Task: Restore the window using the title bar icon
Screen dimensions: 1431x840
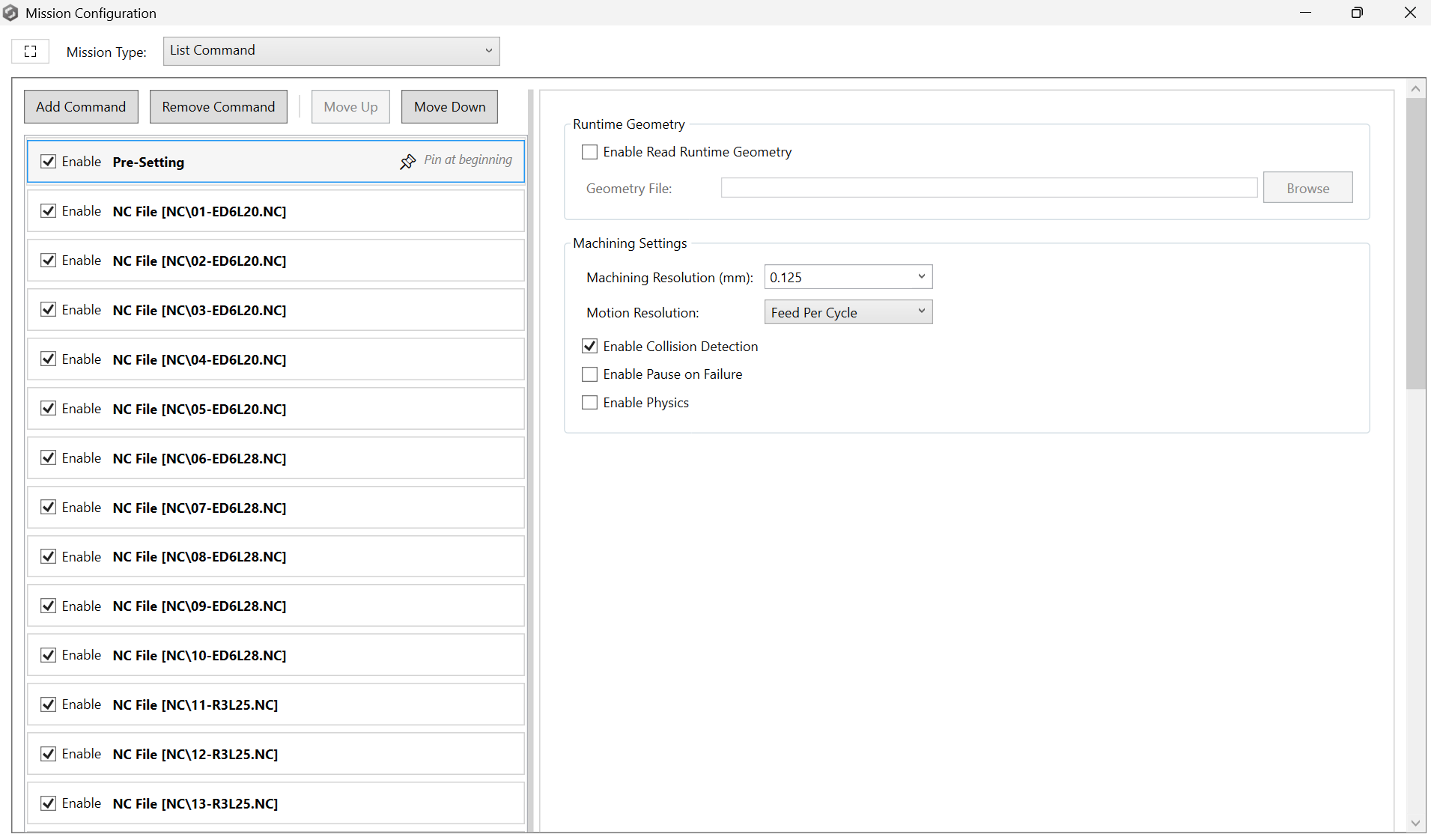Action: coord(1356,13)
